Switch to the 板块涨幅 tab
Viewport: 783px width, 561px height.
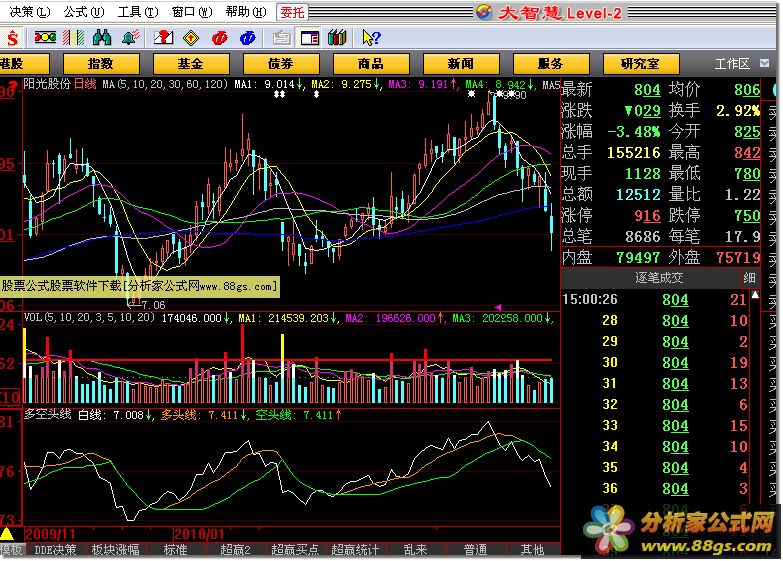point(115,550)
